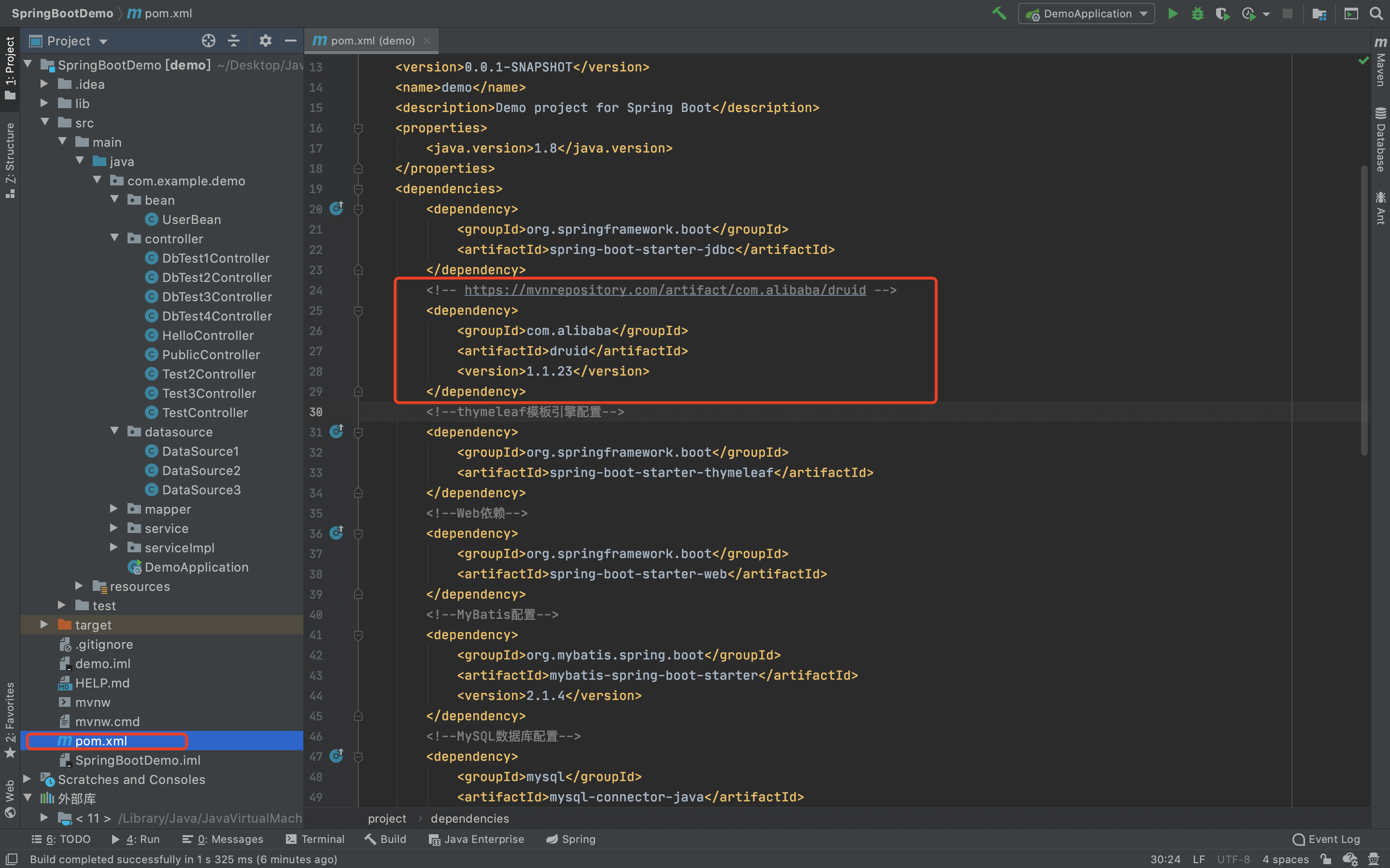
Task: Open the mvnrepository druid link
Action: [665, 290]
